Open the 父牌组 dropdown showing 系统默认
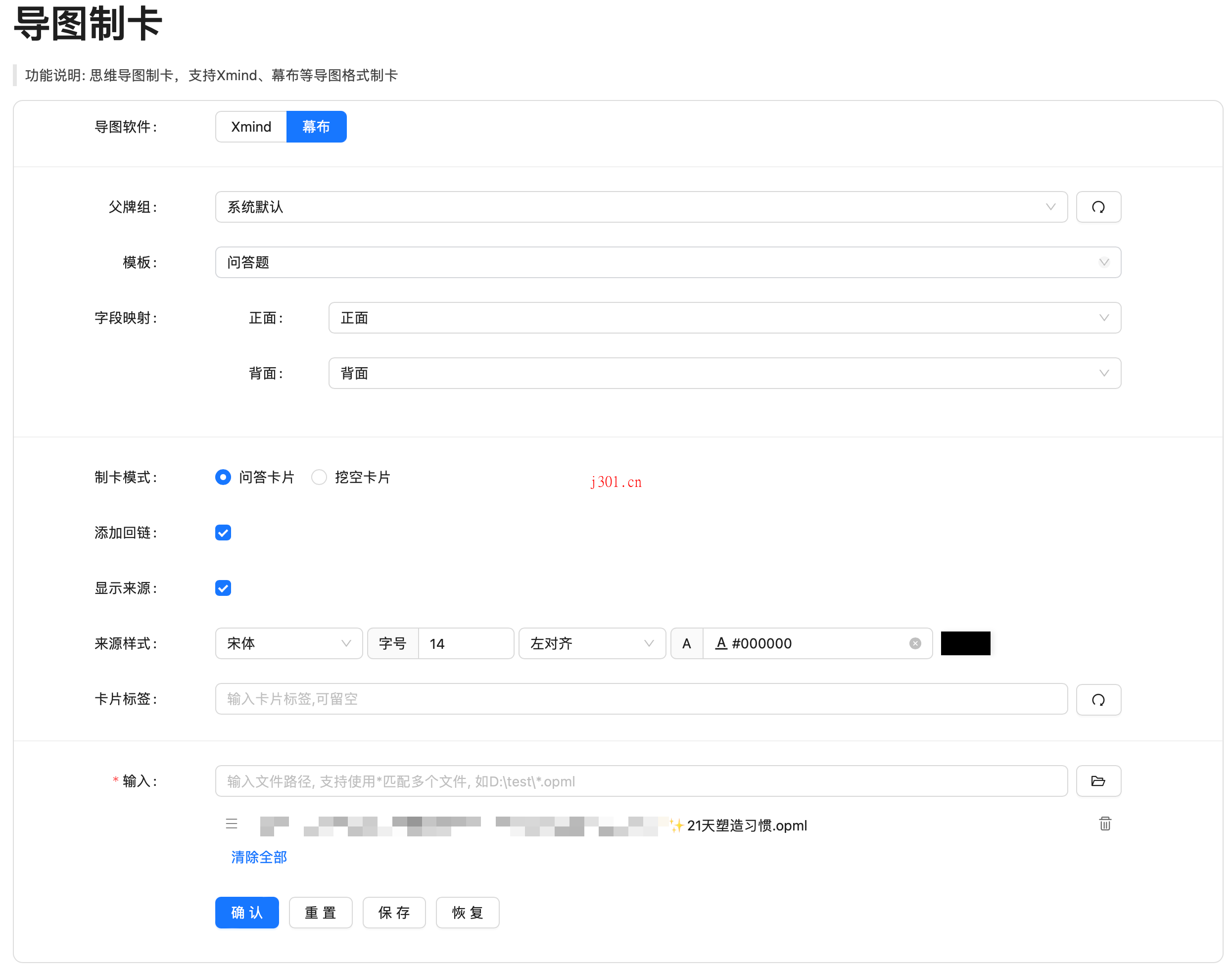The height and width of the screenshot is (972, 1232). coord(641,206)
